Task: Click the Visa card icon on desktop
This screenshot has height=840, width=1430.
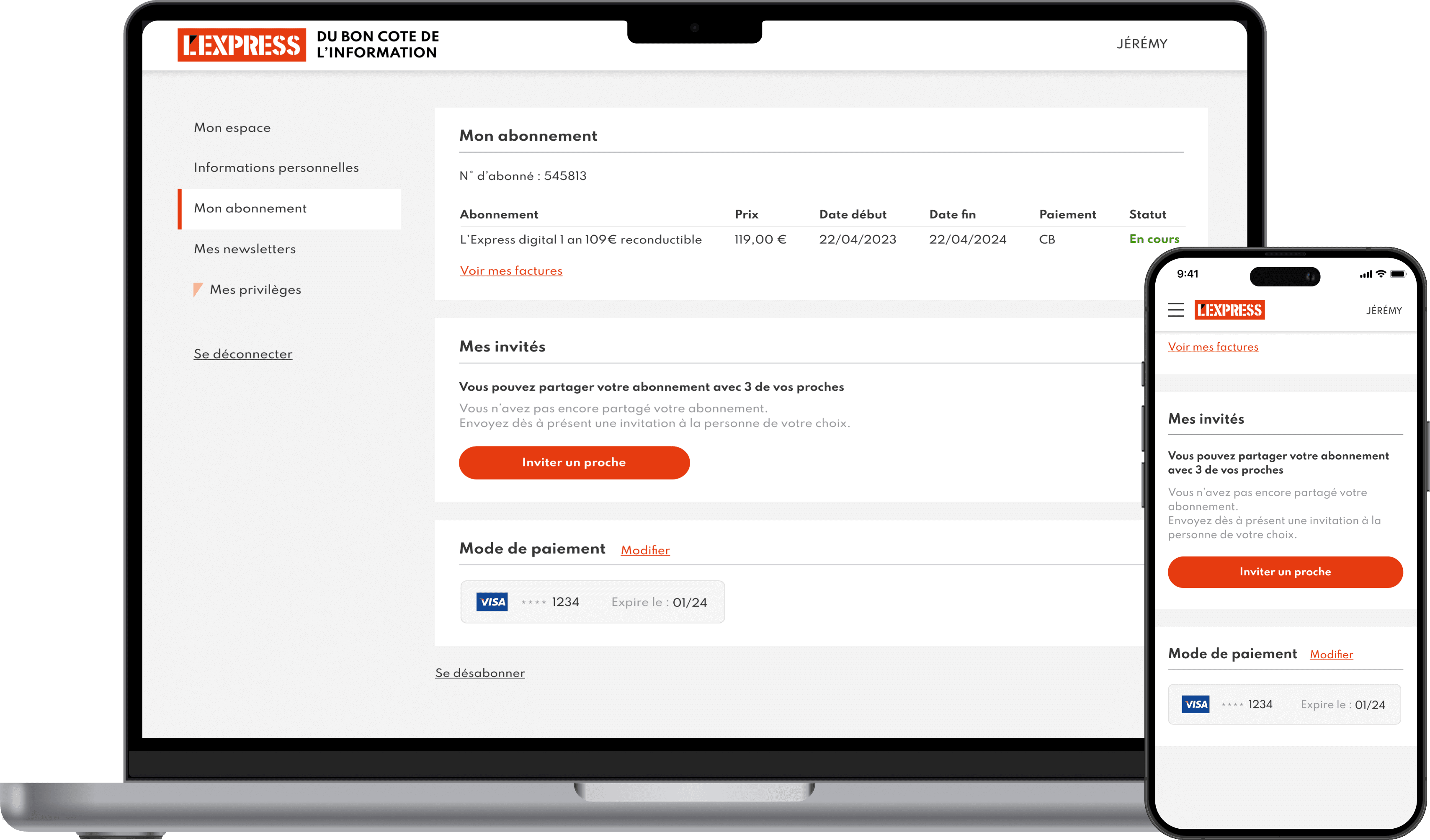Action: point(492,602)
